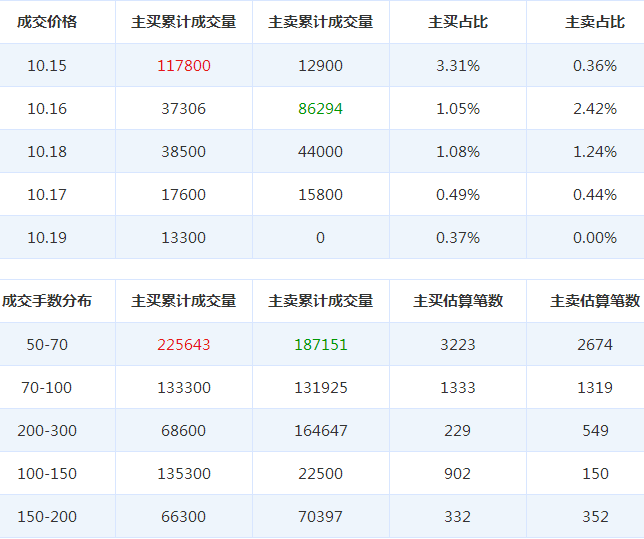Click the value 17600
The image size is (644, 539).
[x=184, y=195]
